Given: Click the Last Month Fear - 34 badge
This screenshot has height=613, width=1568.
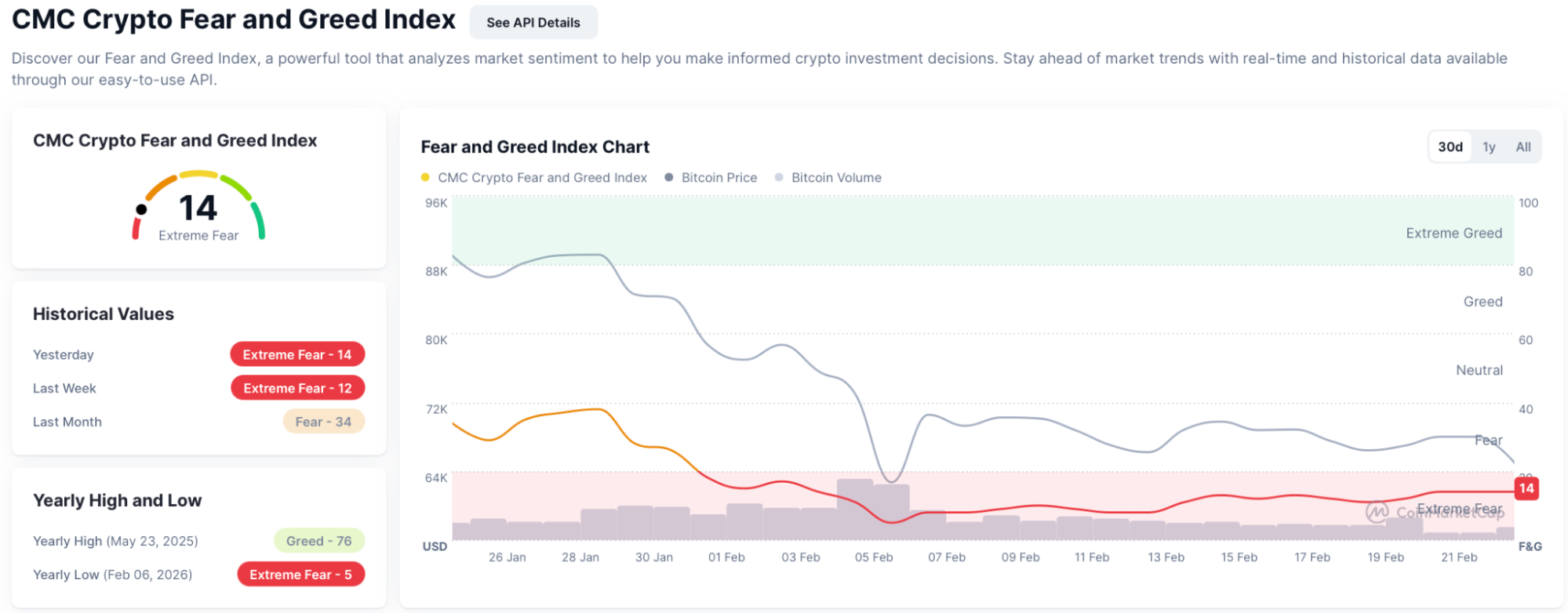Looking at the screenshot, I should point(323,422).
